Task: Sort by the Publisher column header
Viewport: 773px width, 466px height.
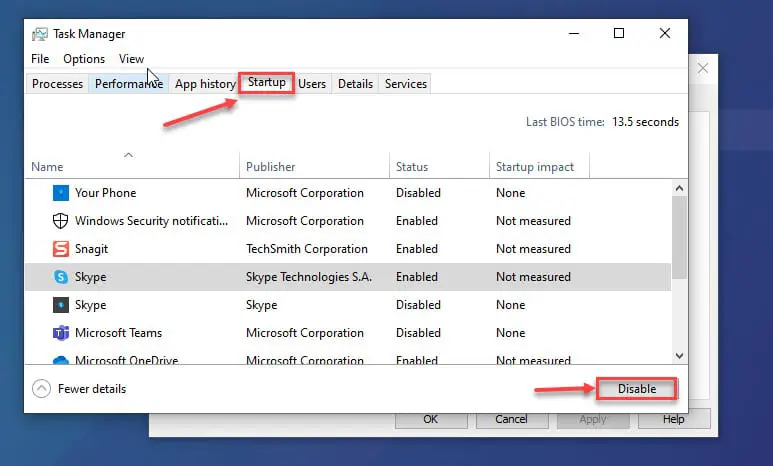Action: pos(315,167)
